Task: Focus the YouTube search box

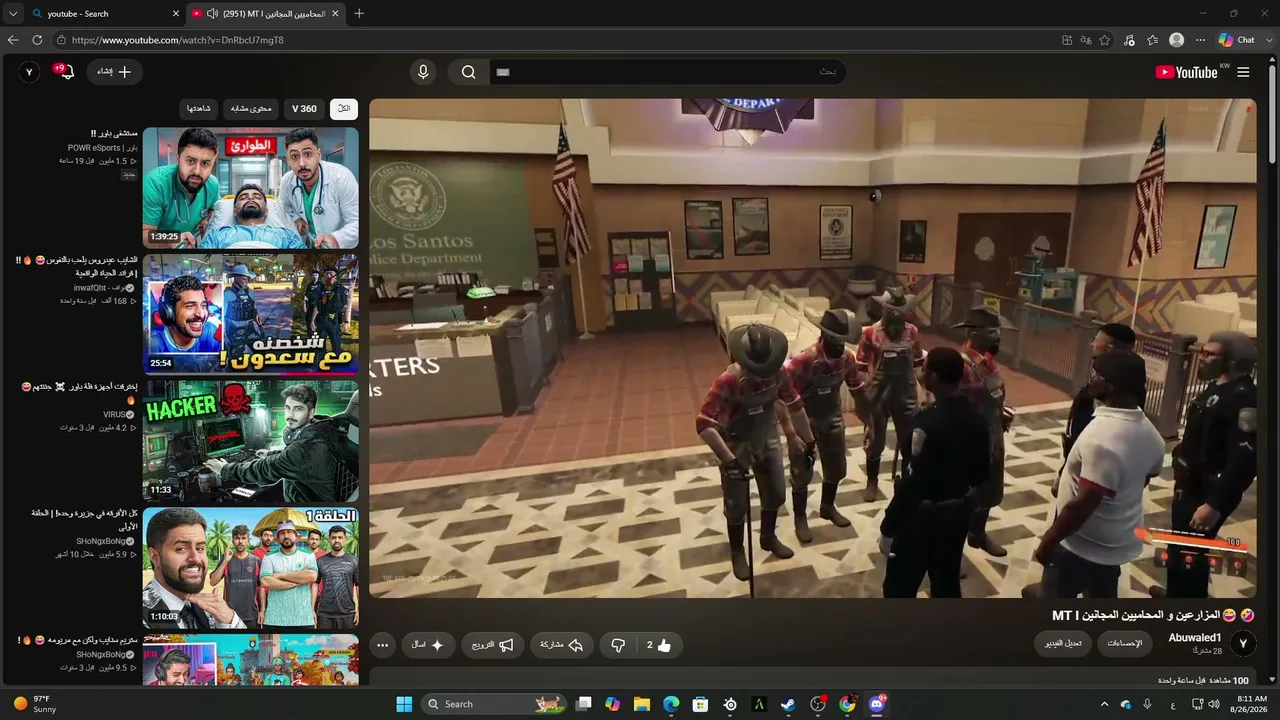Action: (x=667, y=72)
